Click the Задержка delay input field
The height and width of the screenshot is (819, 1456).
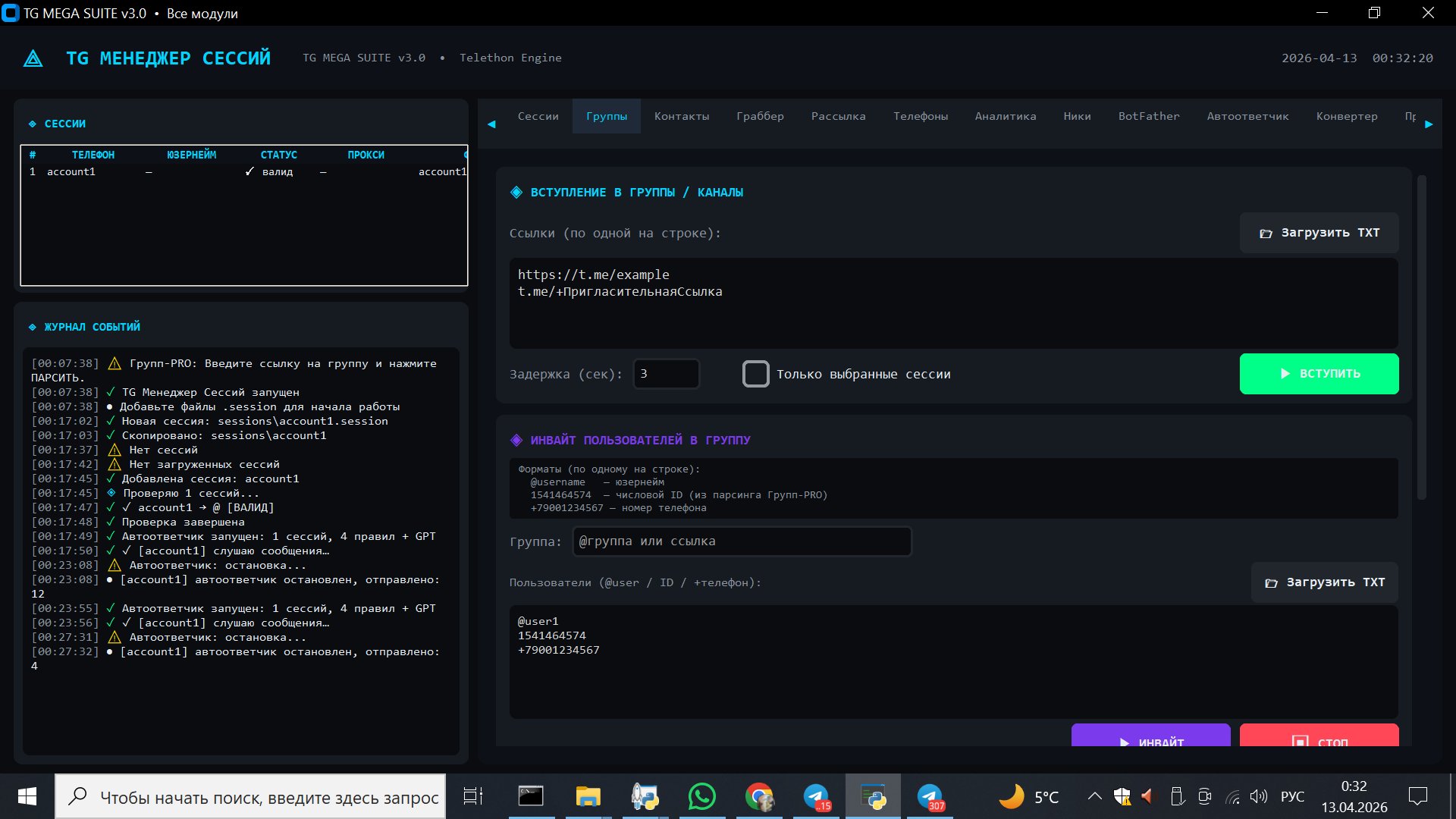[x=666, y=374]
